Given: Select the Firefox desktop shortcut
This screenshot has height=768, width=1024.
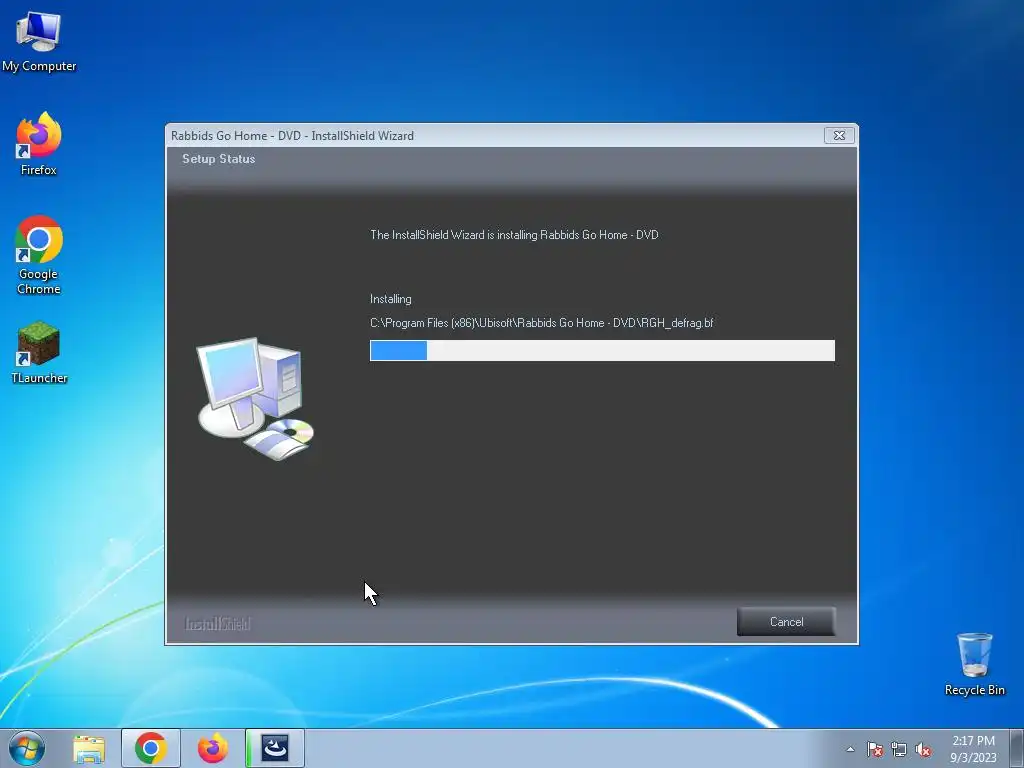Looking at the screenshot, I should [x=39, y=144].
